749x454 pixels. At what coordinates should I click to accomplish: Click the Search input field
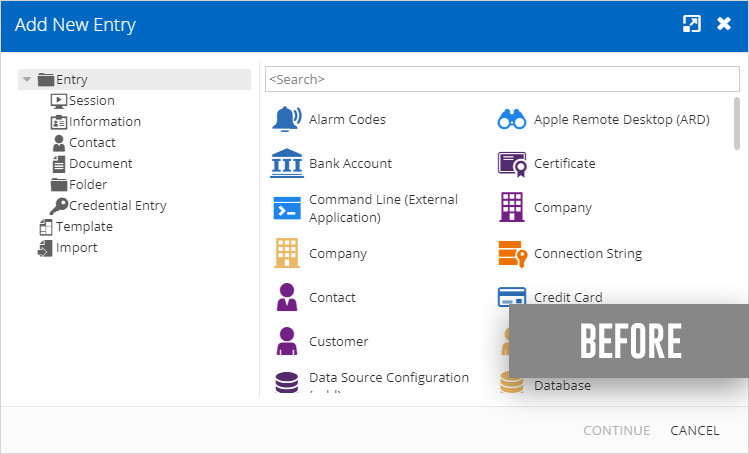coord(502,79)
